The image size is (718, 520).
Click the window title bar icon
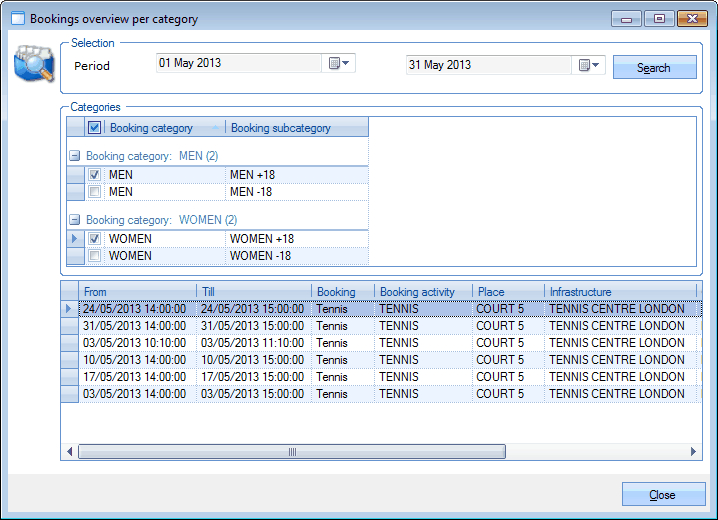pos(17,19)
